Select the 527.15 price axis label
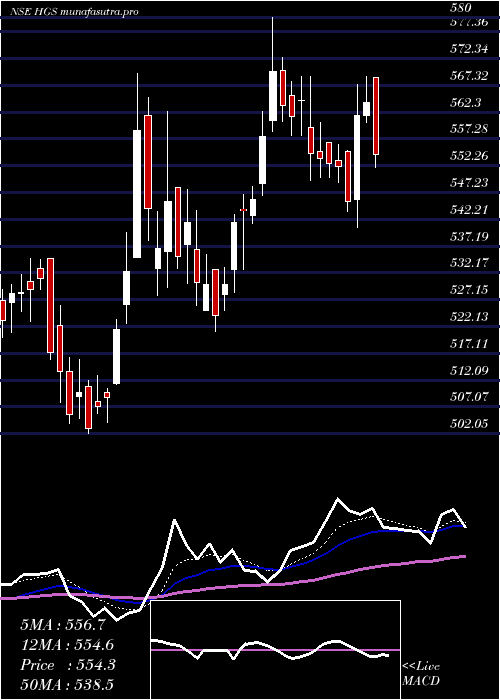Image resolution: width=500 pixels, height=700 pixels. 469,290
